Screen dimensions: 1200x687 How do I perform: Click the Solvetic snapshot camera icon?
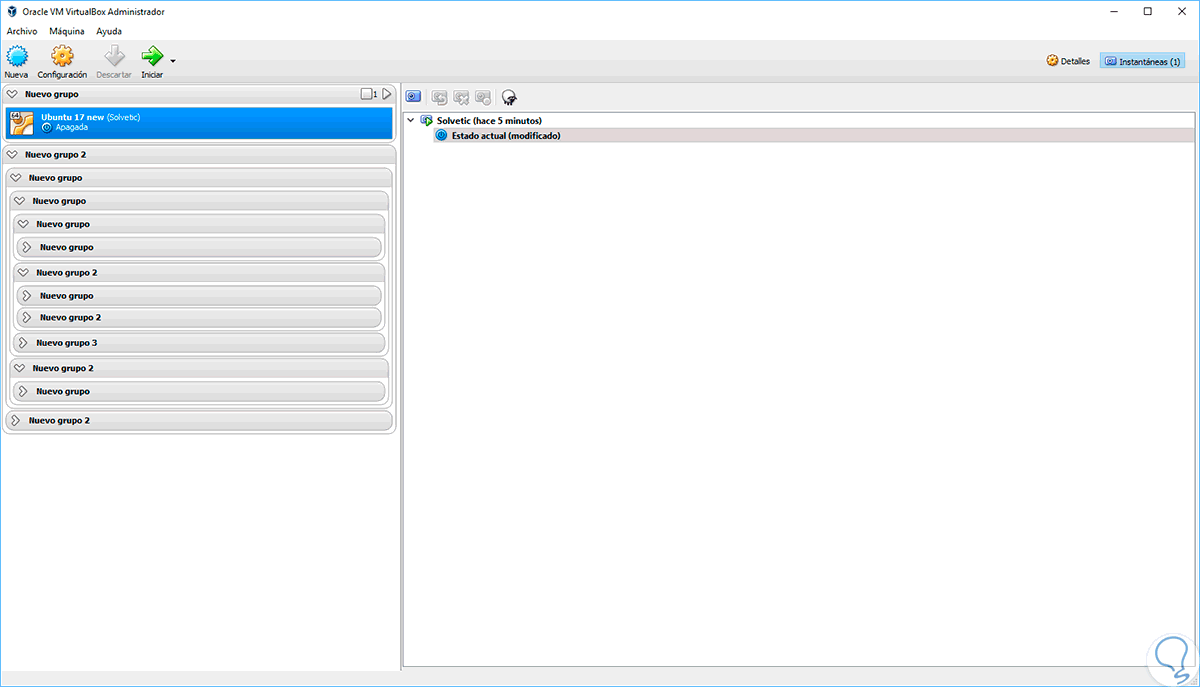point(427,120)
